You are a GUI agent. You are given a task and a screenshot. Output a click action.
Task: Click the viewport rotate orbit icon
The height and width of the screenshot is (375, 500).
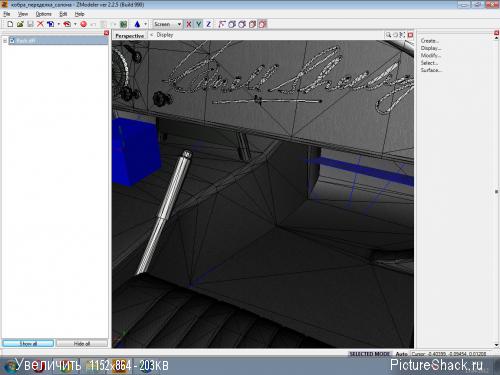point(396,35)
